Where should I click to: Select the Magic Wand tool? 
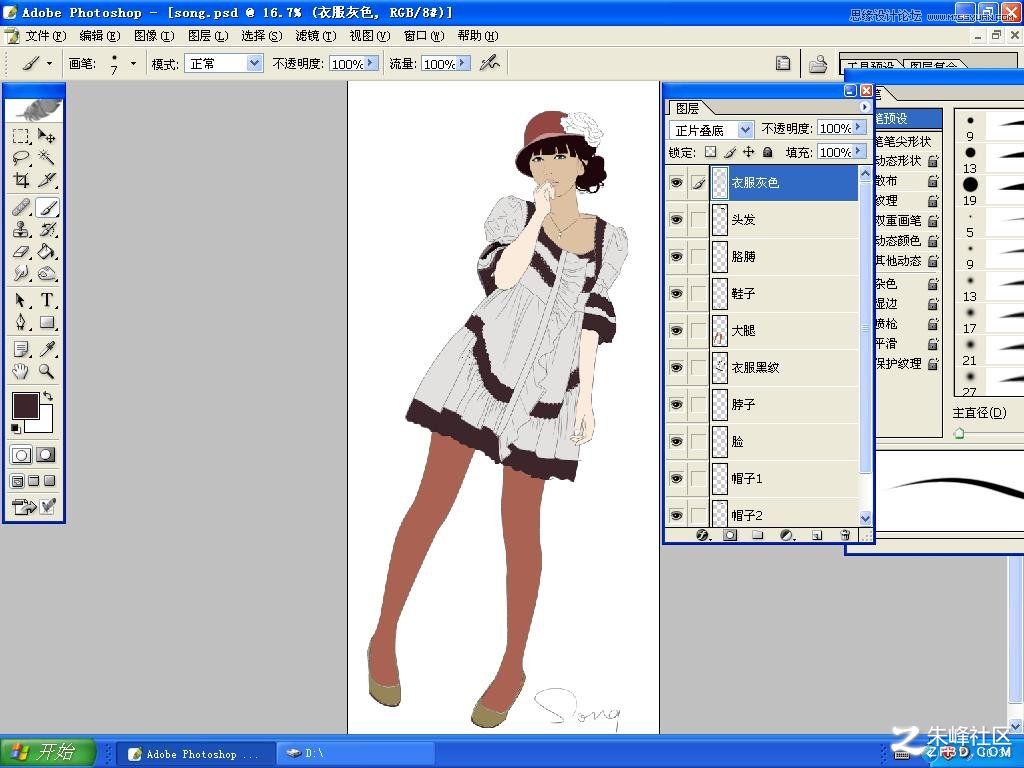(46, 157)
